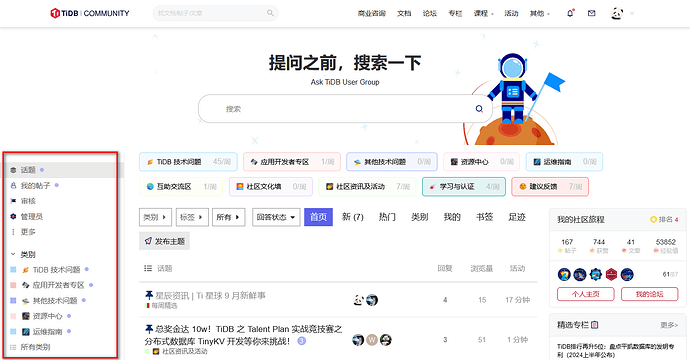Switch to the 类别 tab next to 热门
Viewport: 690px width, 360px height.
coord(420,217)
